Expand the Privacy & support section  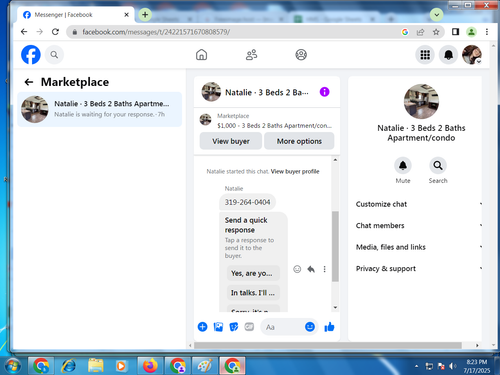point(419,268)
